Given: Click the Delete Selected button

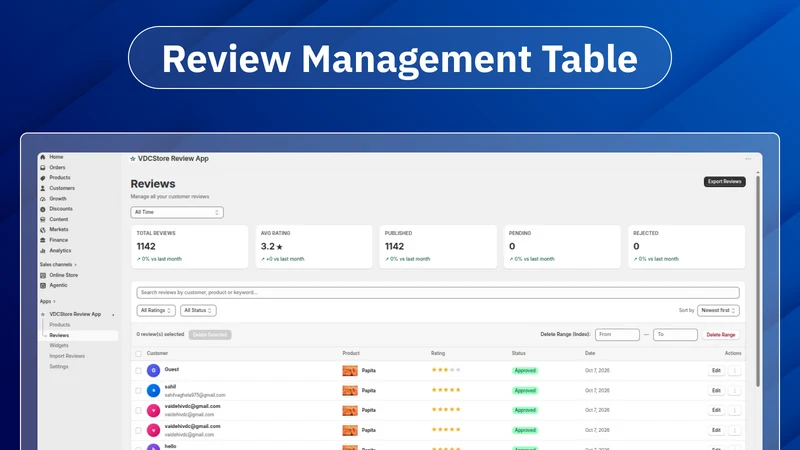Looking at the screenshot, I should tap(210, 335).
